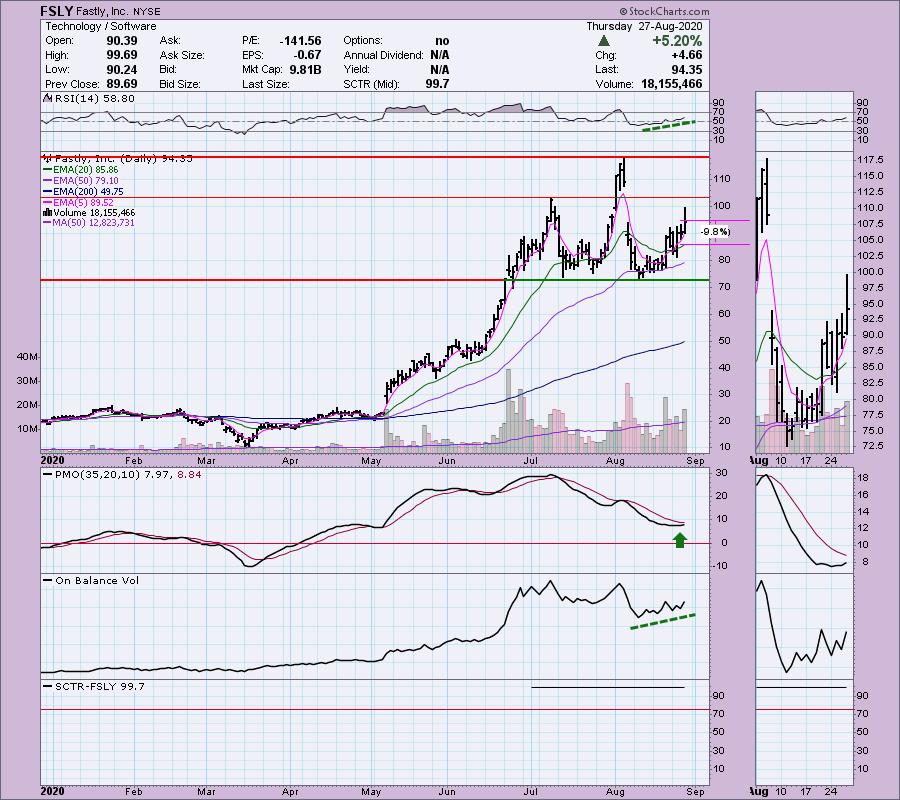Click the volume bars icon in the legend

coord(48,212)
